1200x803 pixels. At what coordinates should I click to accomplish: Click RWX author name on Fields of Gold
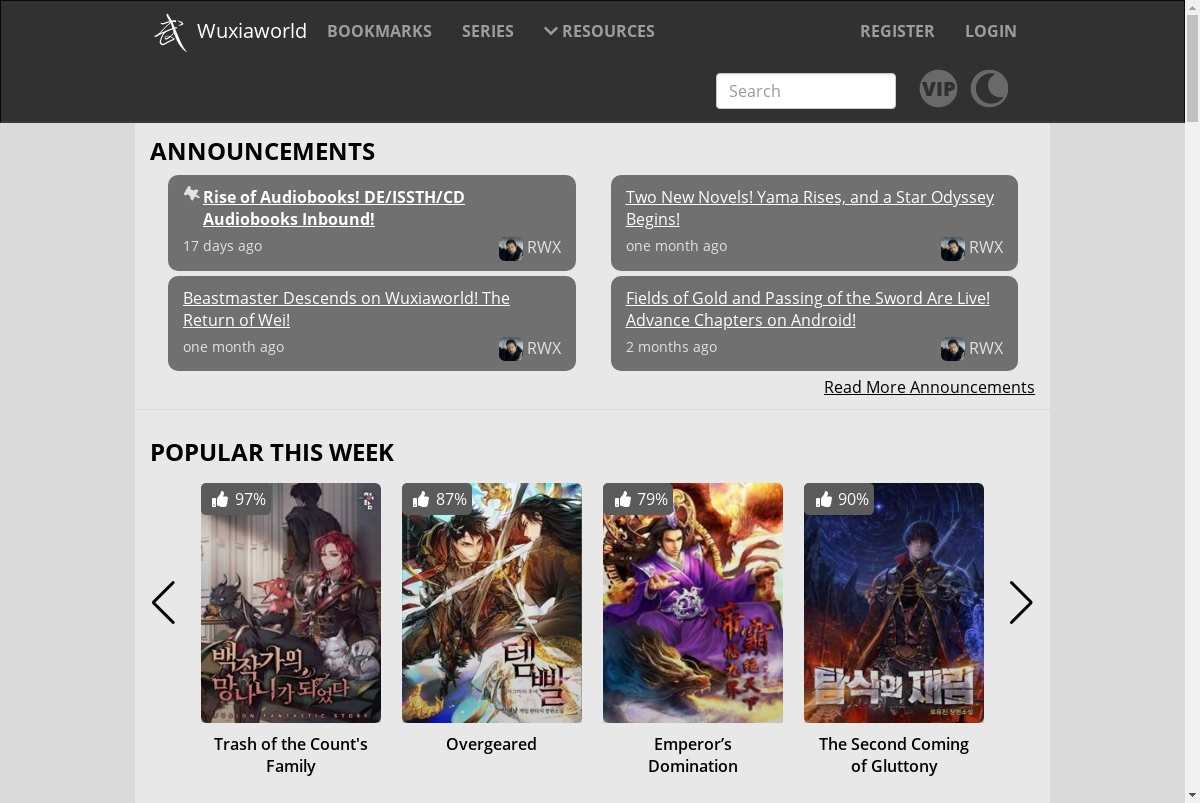[986, 348]
